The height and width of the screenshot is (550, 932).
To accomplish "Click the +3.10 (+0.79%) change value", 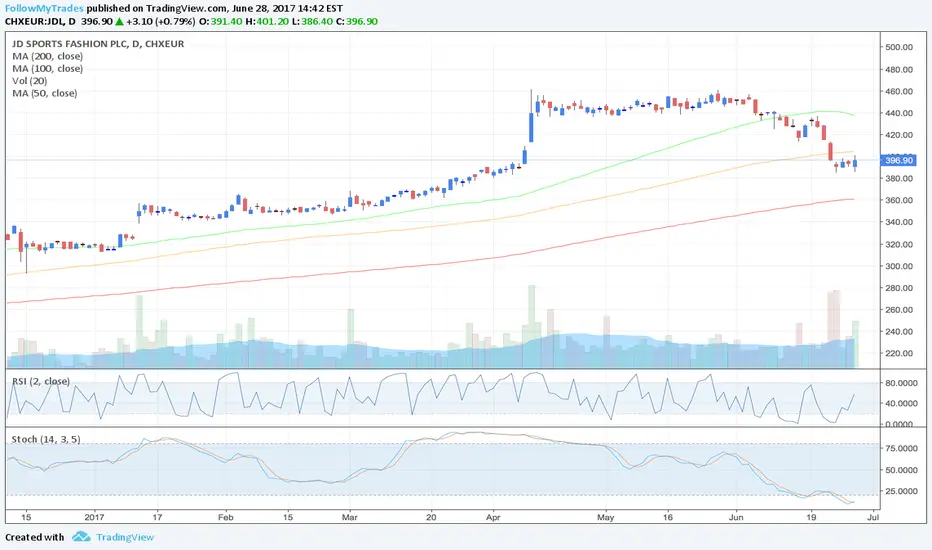I will click(160, 21).
